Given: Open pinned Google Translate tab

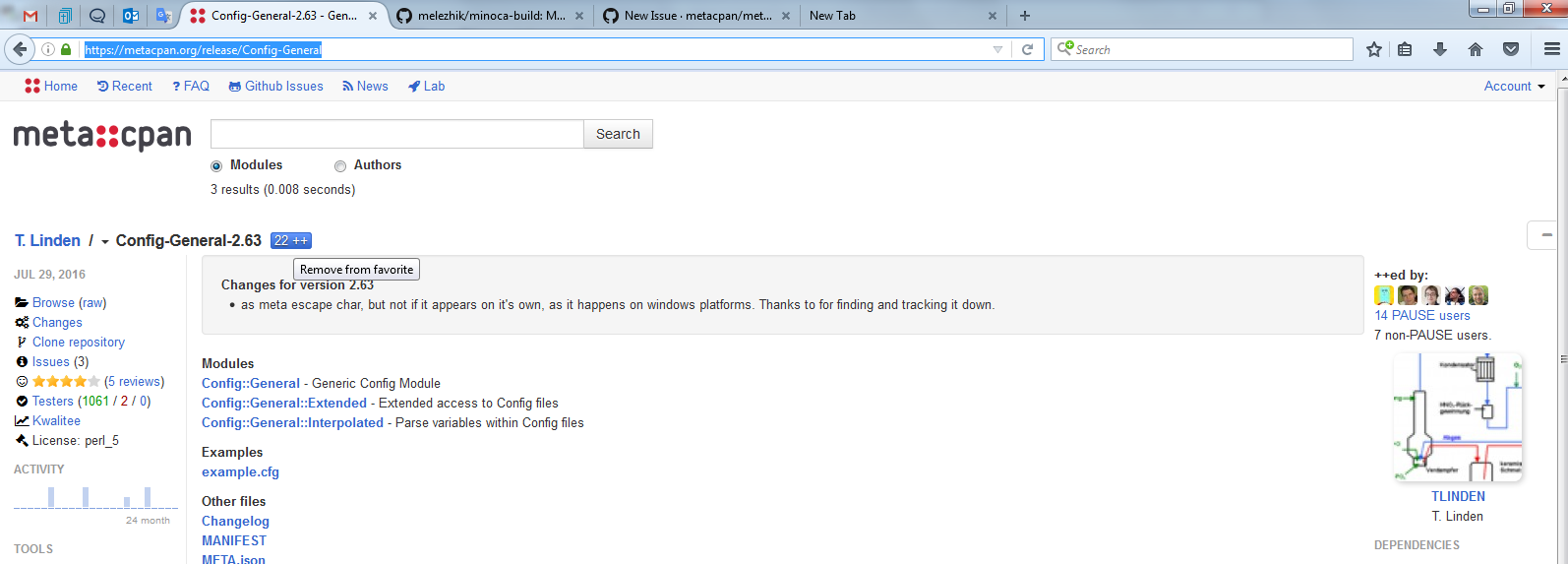Looking at the screenshot, I should [164, 16].
